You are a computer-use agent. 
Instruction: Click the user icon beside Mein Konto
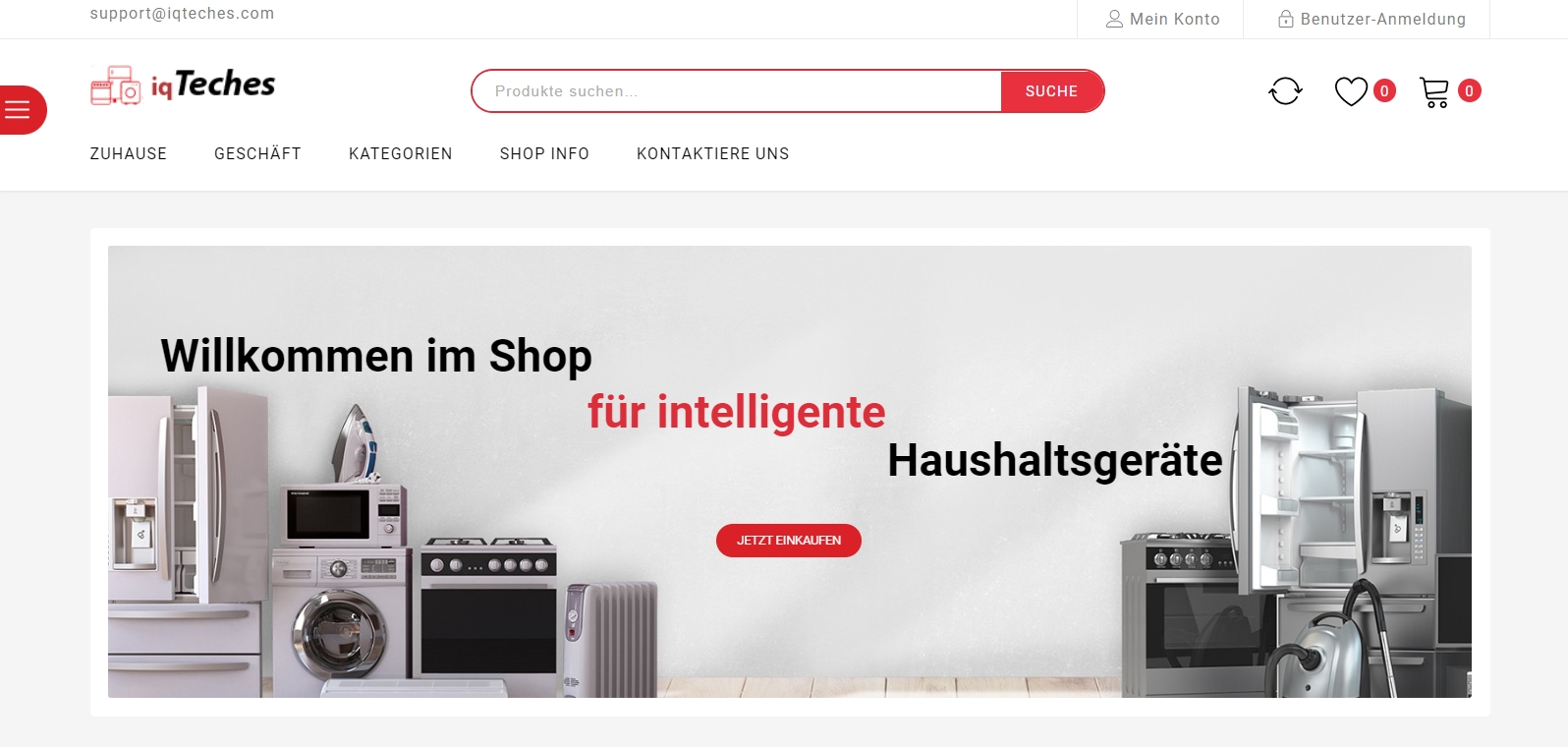1114,19
